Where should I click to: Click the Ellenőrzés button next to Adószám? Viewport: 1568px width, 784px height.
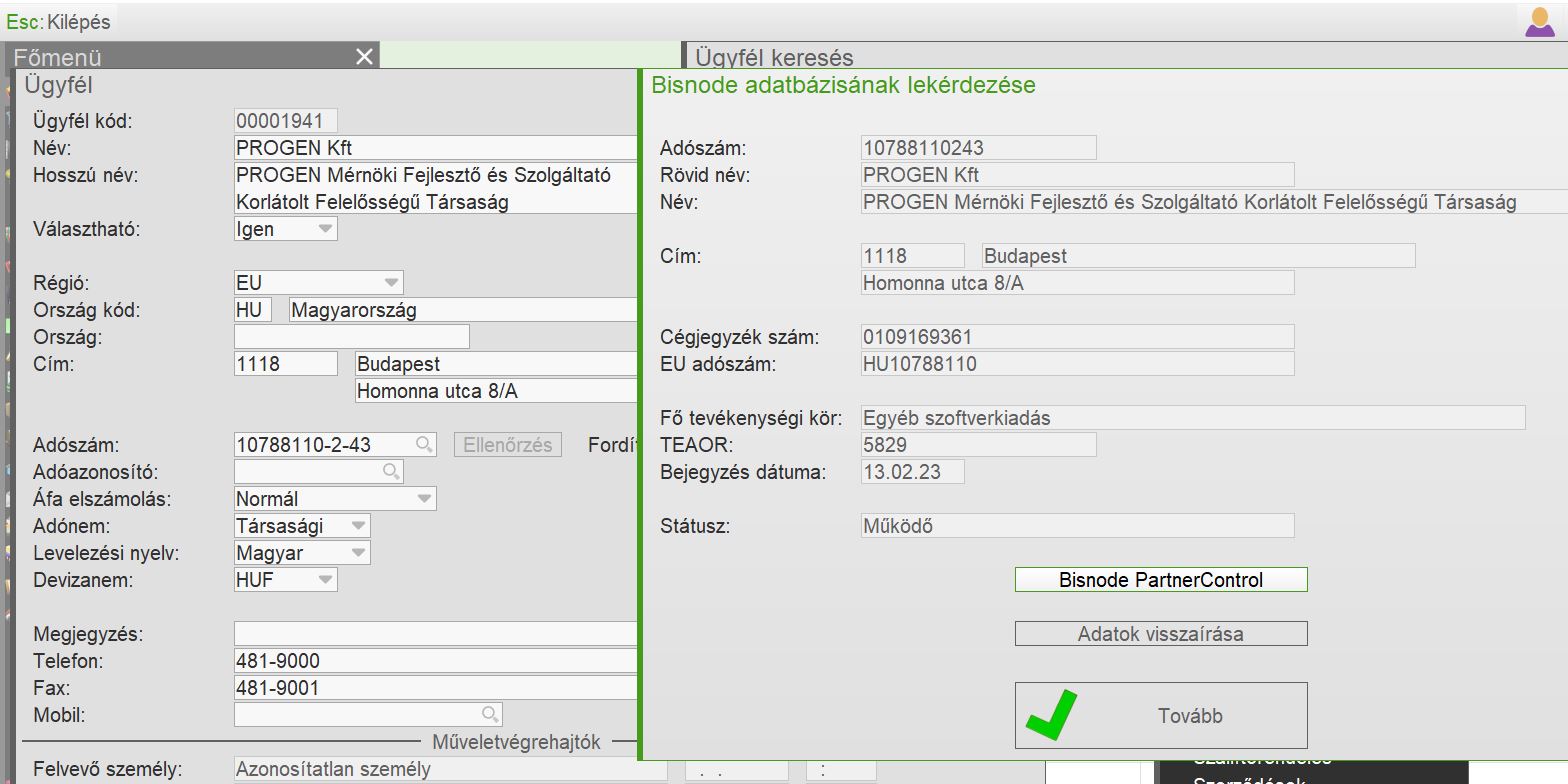(508, 445)
